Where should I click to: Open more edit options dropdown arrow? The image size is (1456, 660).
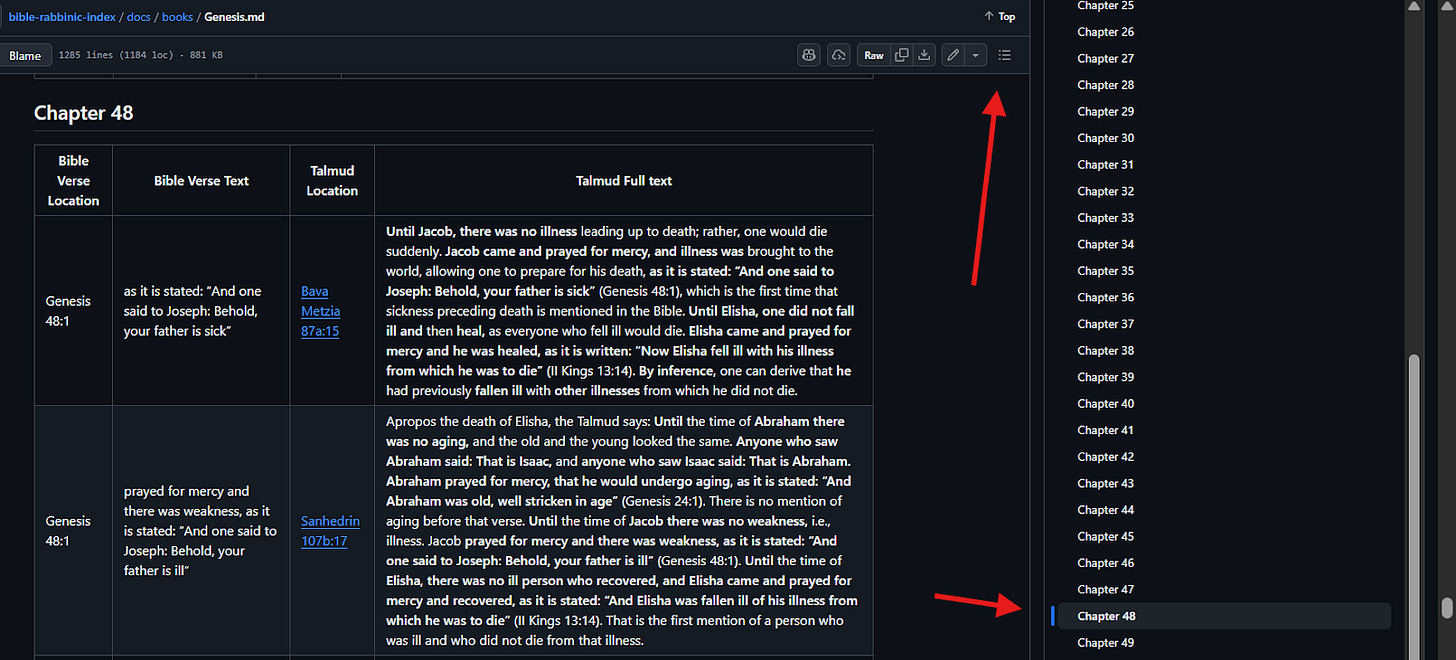click(976, 55)
